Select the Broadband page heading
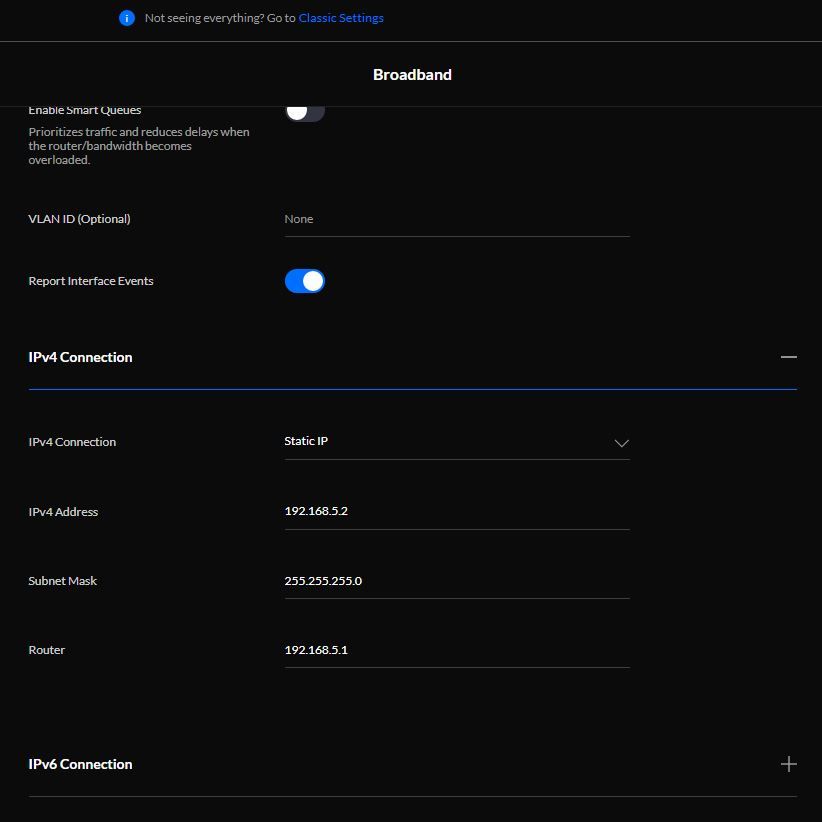The image size is (822, 822). point(411,74)
